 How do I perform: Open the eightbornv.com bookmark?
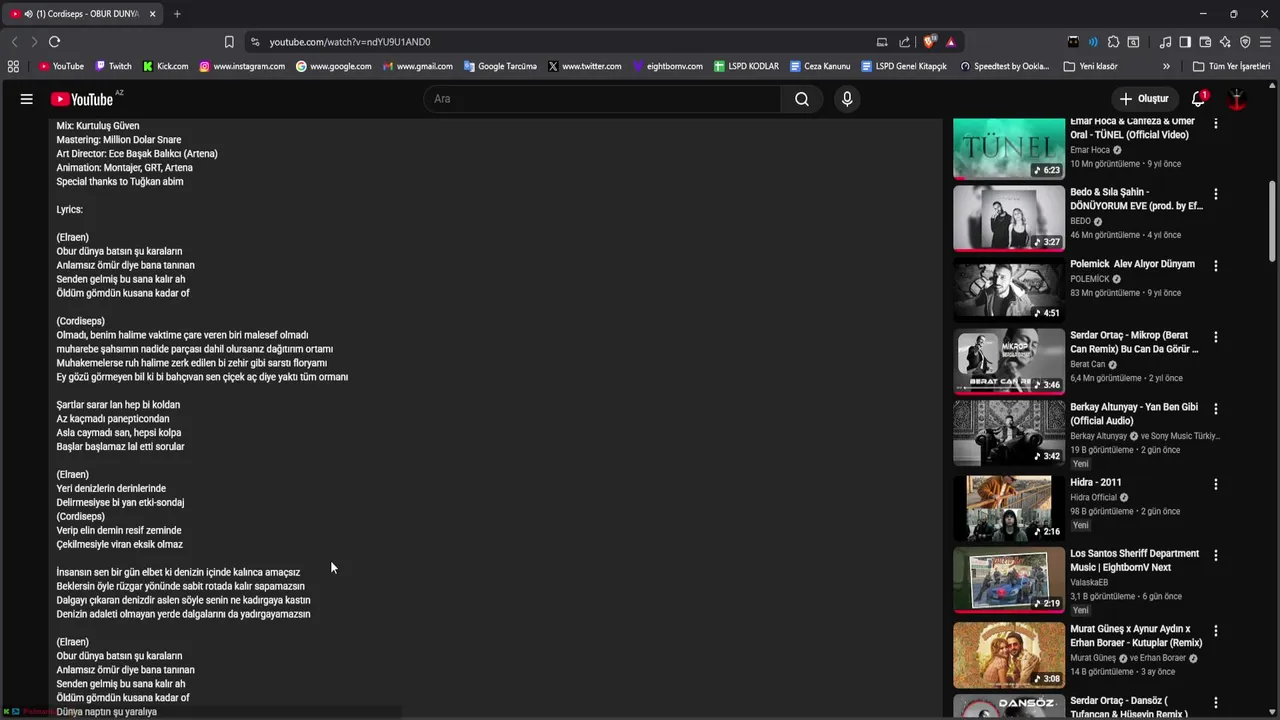pyautogui.click(x=667, y=66)
